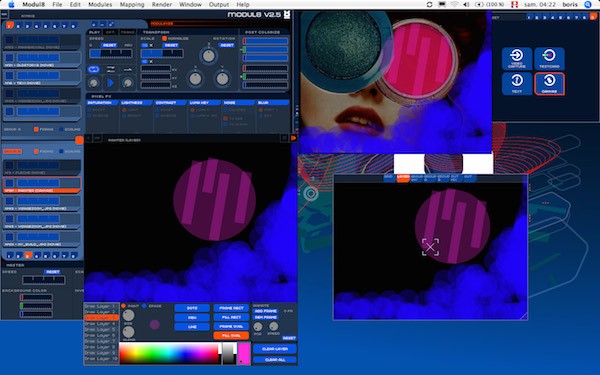Click the Fill Rect button
The image size is (600, 375).
(231, 317)
